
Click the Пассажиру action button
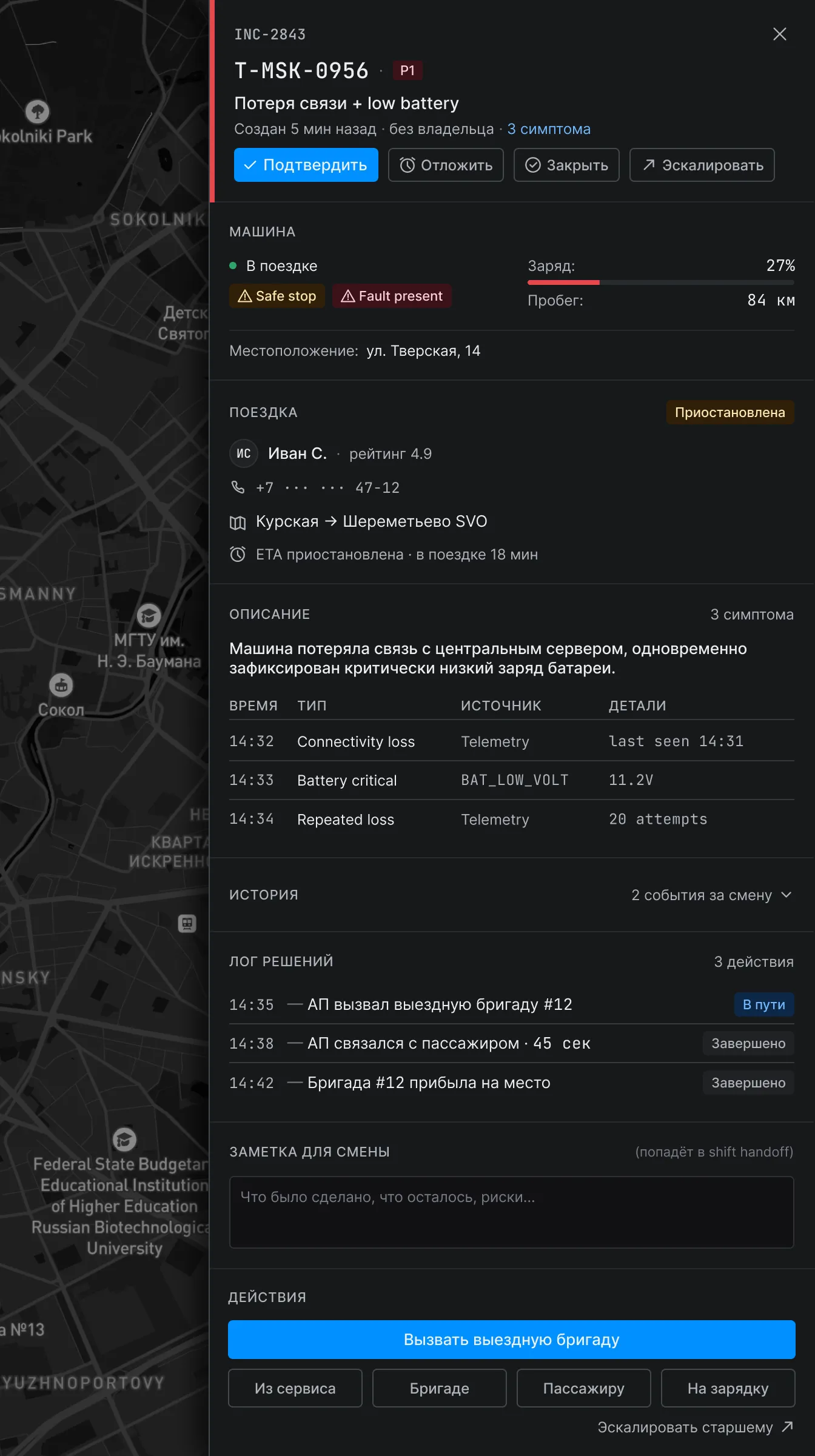pos(584,1388)
